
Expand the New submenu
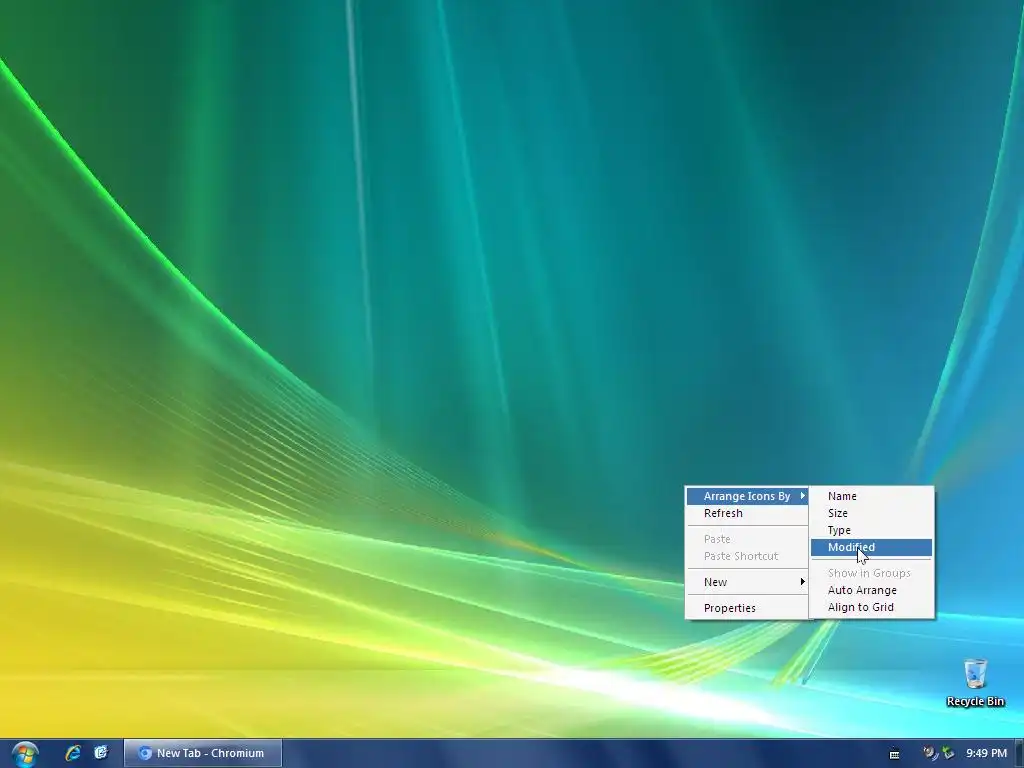(x=747, y=582)
